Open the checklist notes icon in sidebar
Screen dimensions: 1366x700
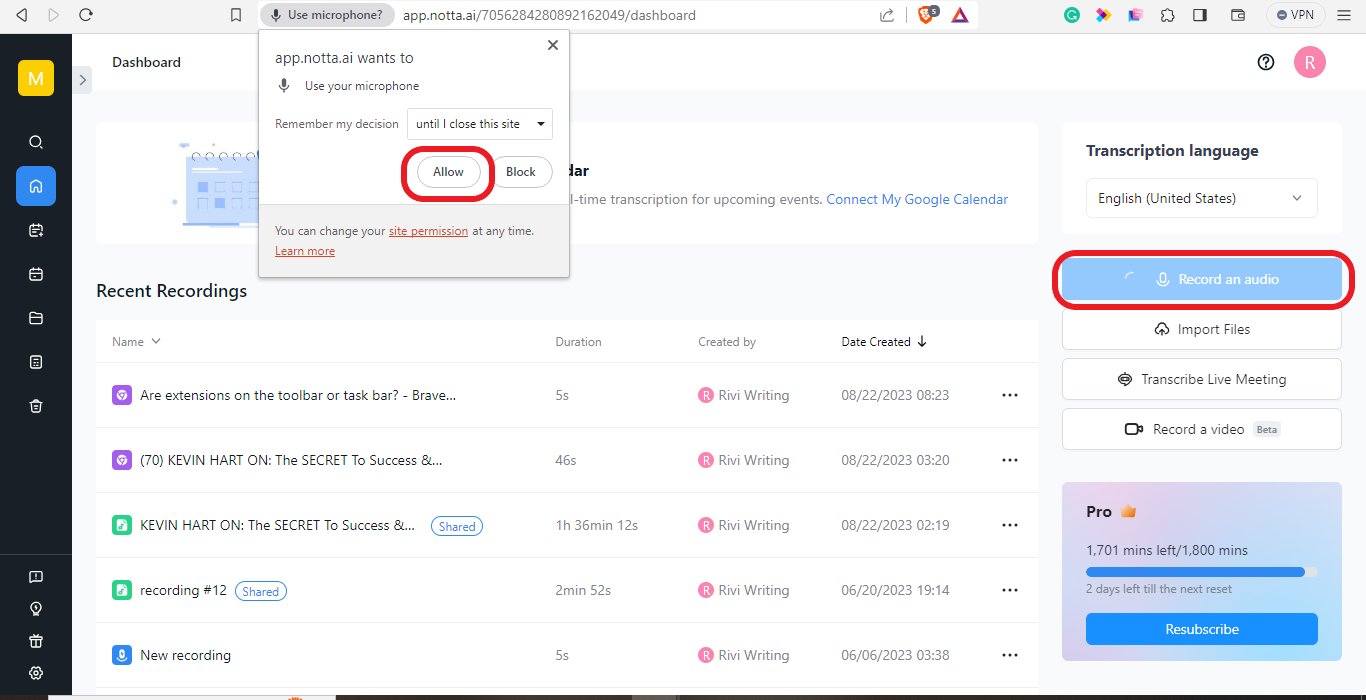click(36, 361)
